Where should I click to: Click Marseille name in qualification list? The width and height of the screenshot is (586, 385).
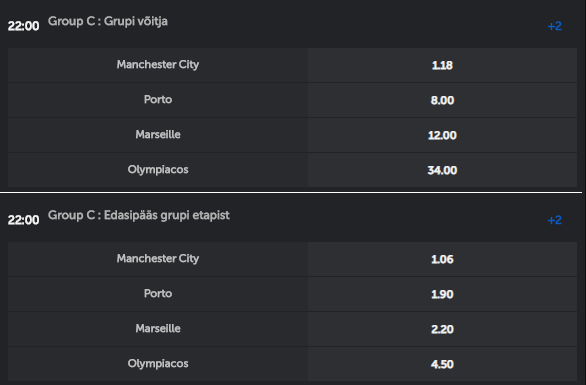tap(158, 329)
